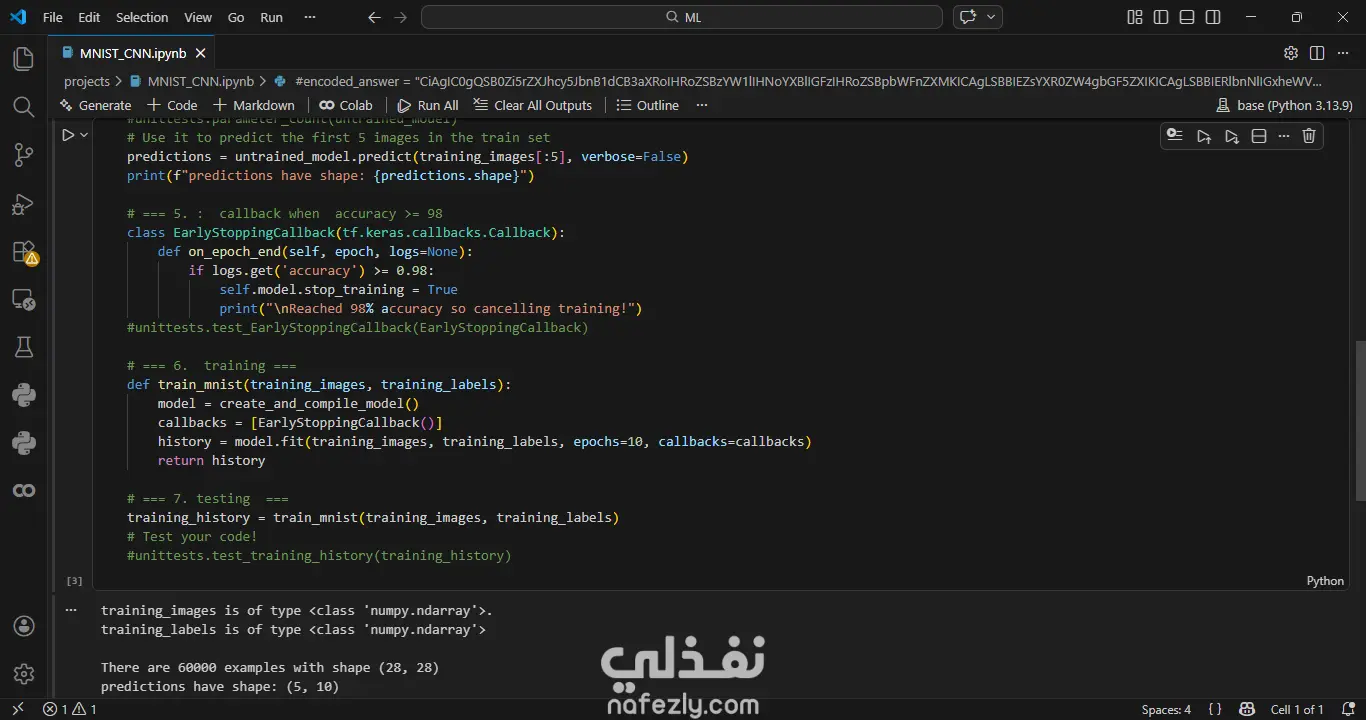This screenshot has width=1366, height=720.
Task: Split the editor to the right
Action: tap(1317, 53)
